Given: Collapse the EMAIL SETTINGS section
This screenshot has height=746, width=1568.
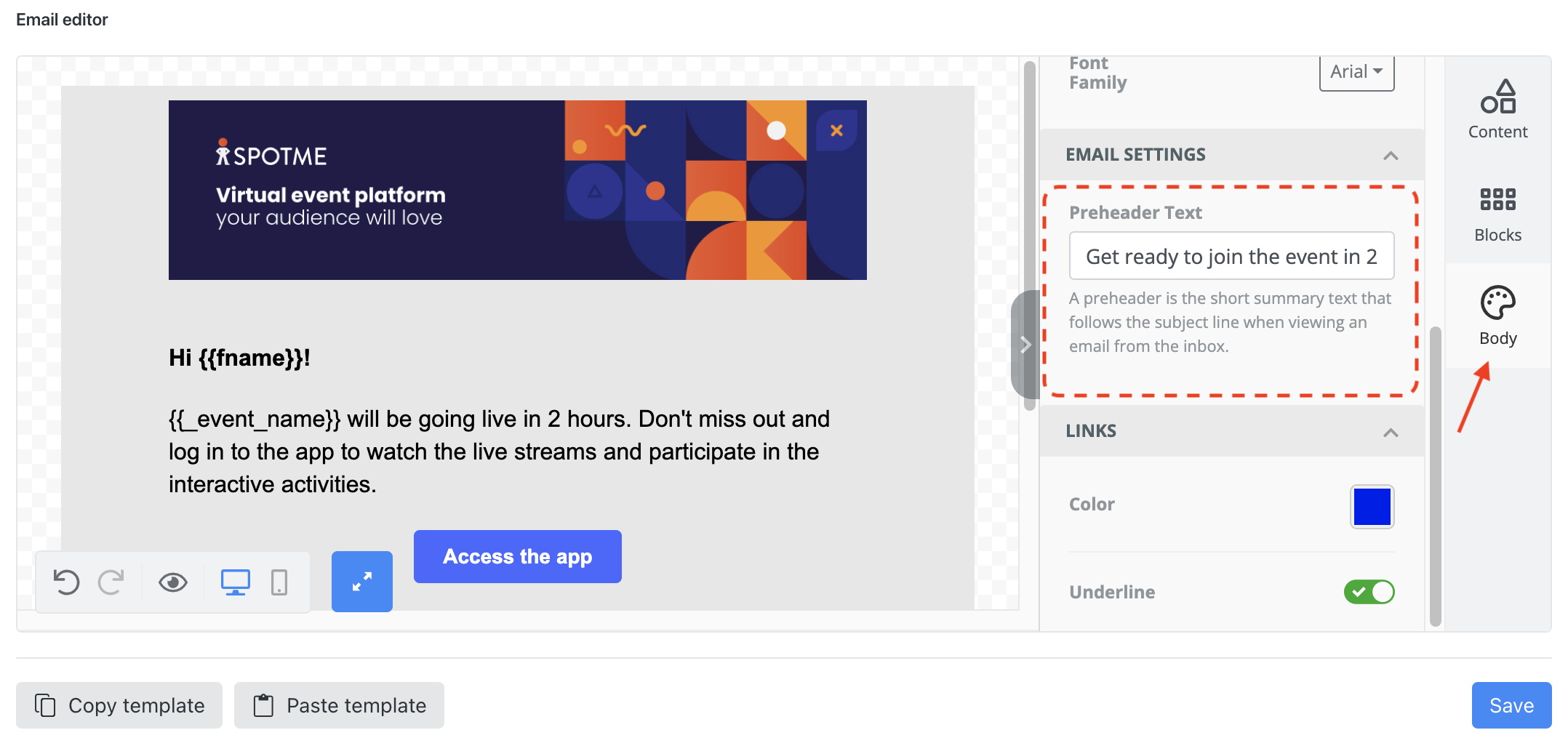Looking at the screenshot, I should pyautogui.click(x=1392, y=155).
